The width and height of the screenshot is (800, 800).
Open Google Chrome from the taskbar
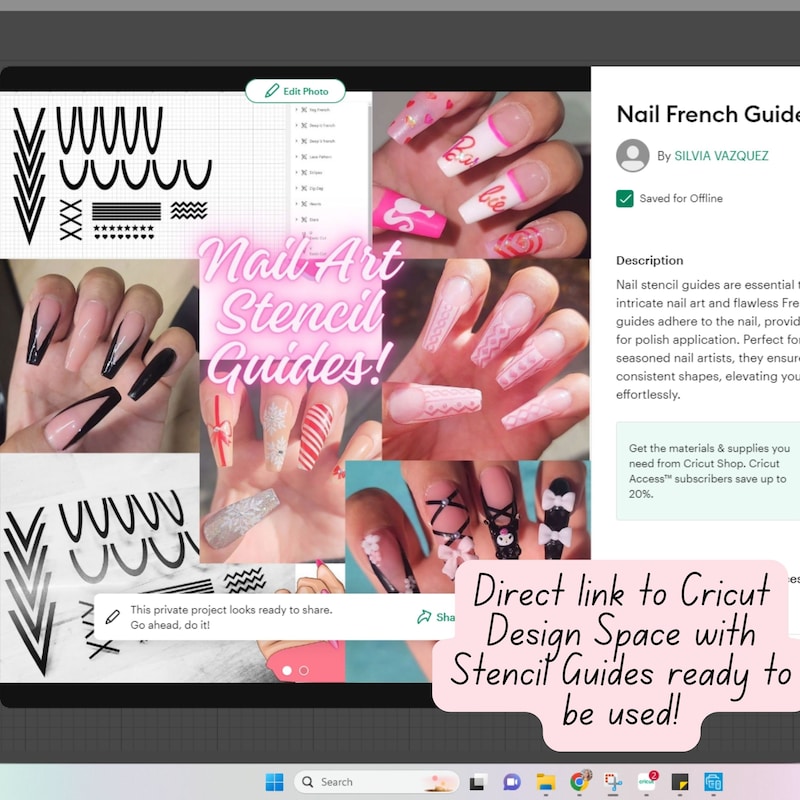(578, 781)
